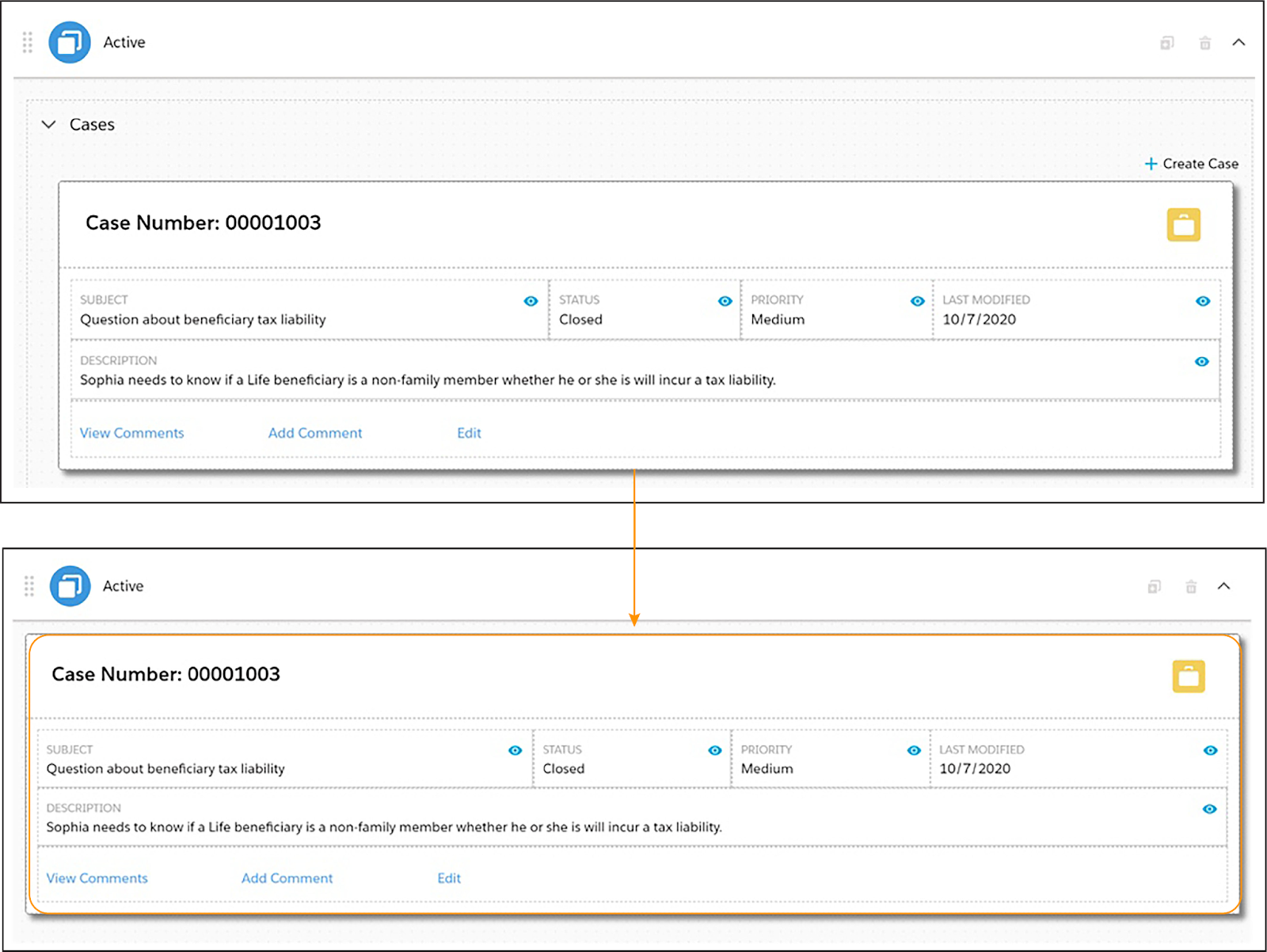
Task: Click the Edit link on the case card
Action: pos(468,432)
